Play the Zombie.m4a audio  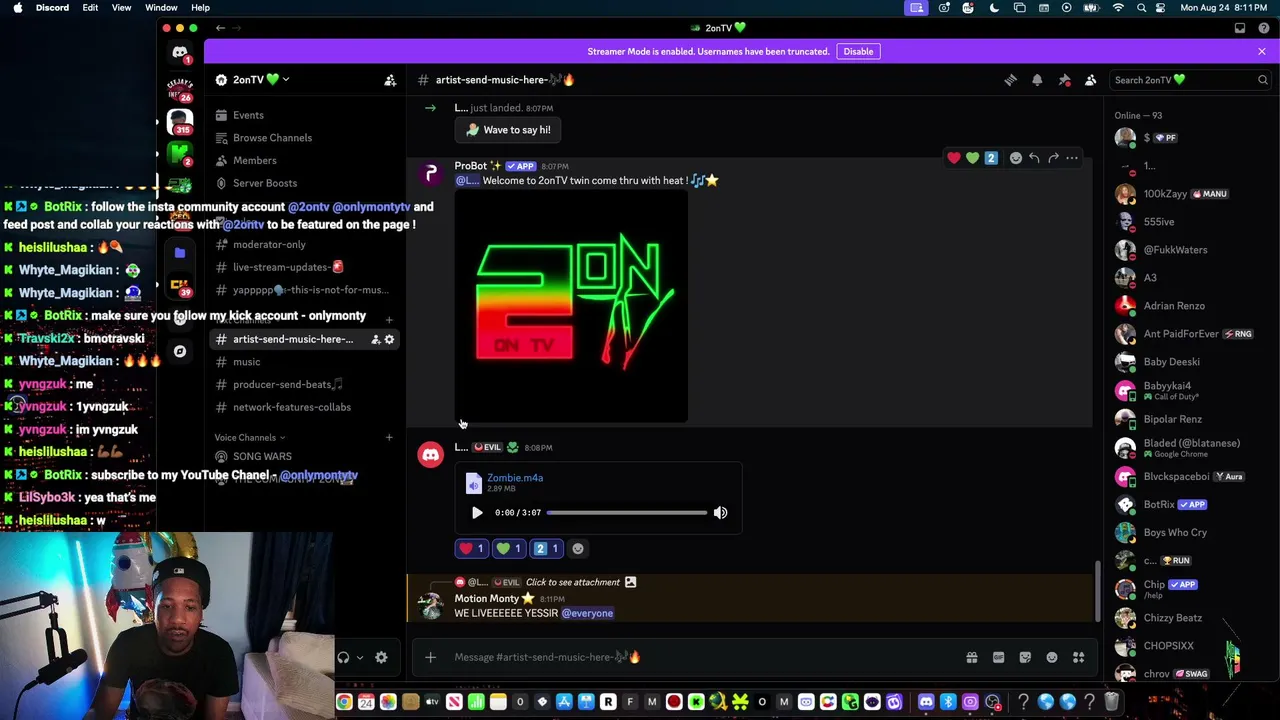tap(477, 513)
